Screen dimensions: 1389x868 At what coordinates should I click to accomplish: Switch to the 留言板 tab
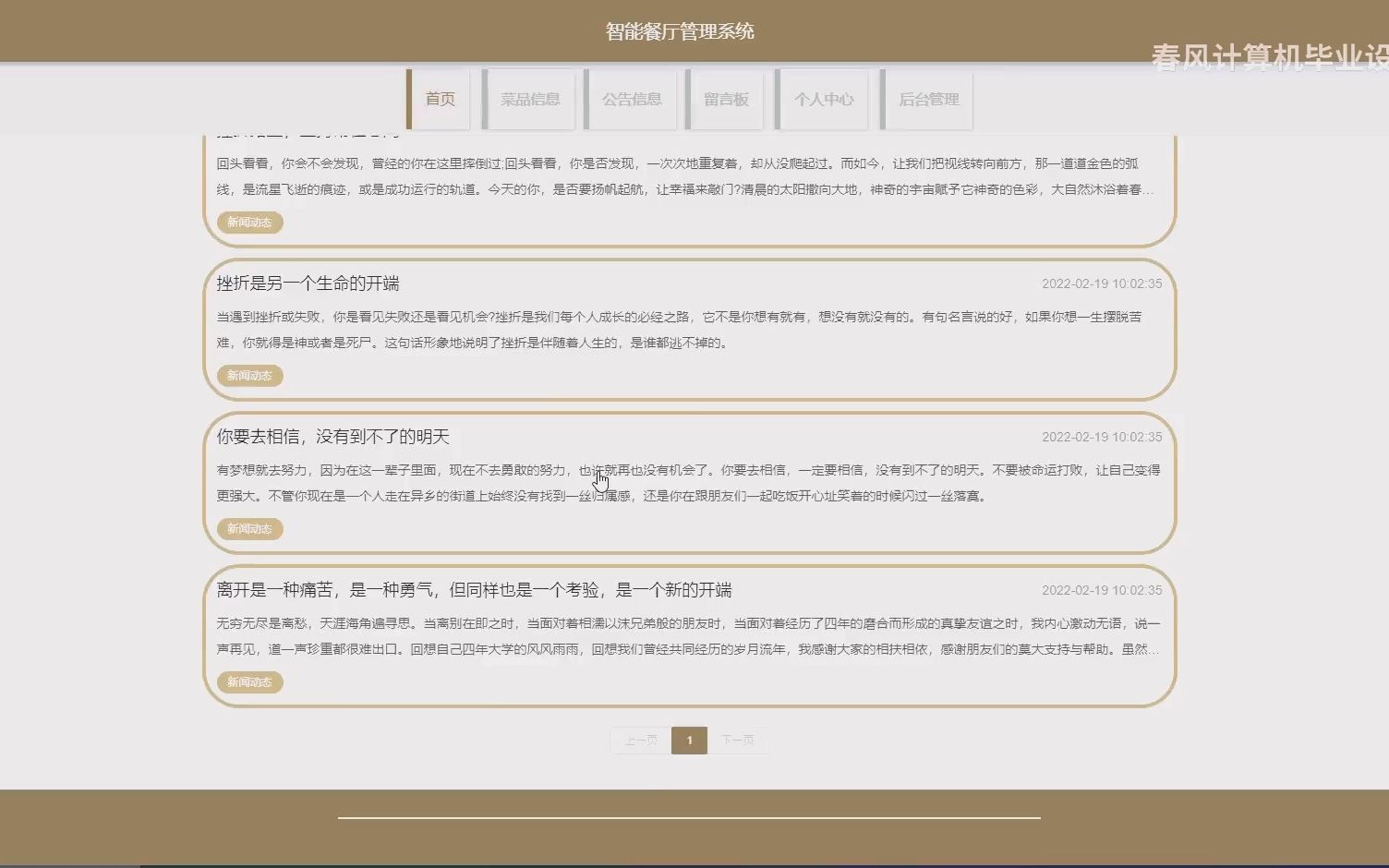pos(726,99)
